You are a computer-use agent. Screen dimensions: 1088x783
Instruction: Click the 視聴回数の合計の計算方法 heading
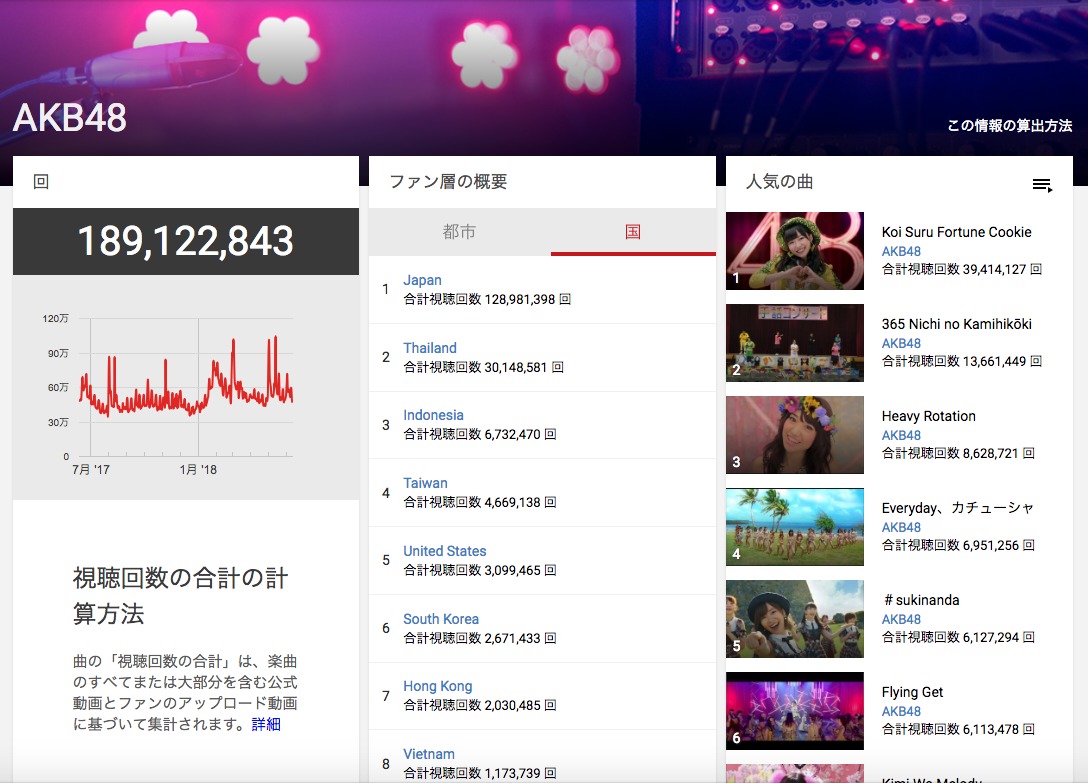click(180, 596)
